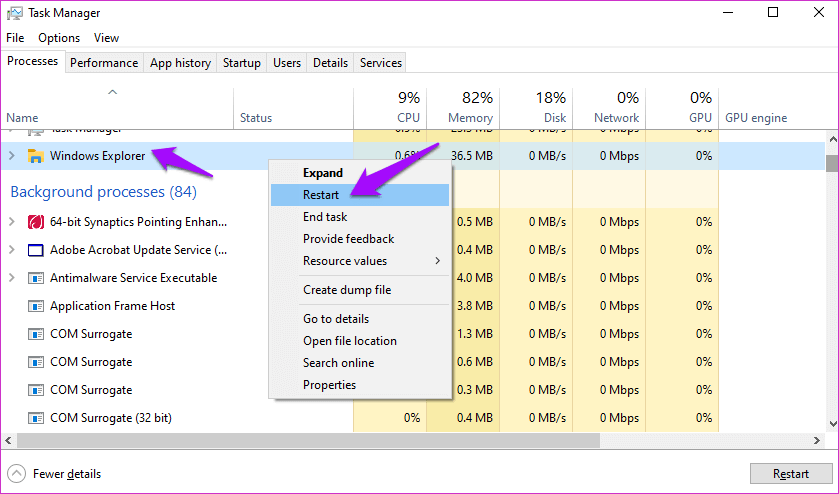Open the Resource values submenu arrow
The width and height of the screenshot is (839, 494).
pos(438,261)
